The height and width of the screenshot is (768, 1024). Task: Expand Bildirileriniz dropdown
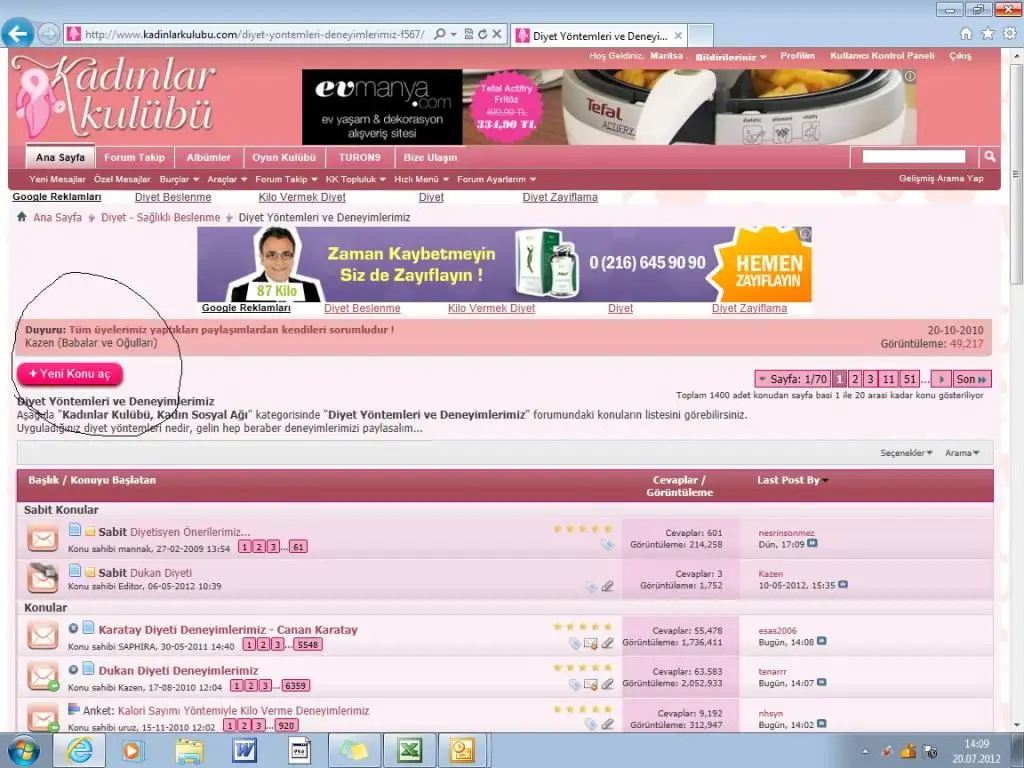(731, 57)
